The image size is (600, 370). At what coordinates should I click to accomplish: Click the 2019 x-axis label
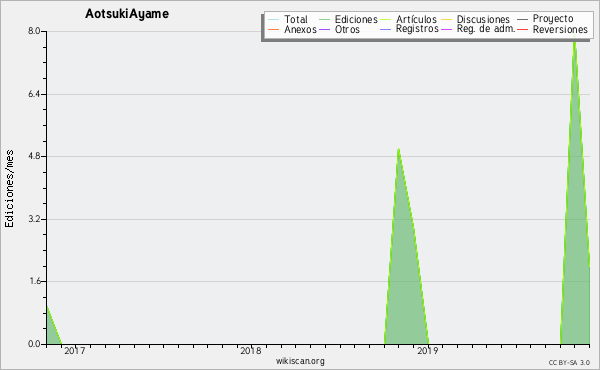pyautogui.click(x=427, y=350)
